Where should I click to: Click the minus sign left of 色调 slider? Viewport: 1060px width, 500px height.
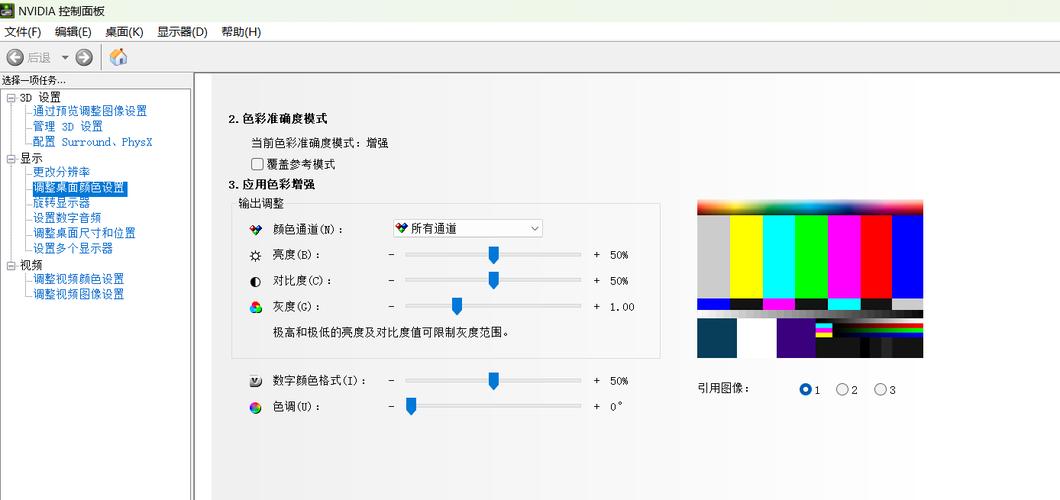(x=391, y=406)
